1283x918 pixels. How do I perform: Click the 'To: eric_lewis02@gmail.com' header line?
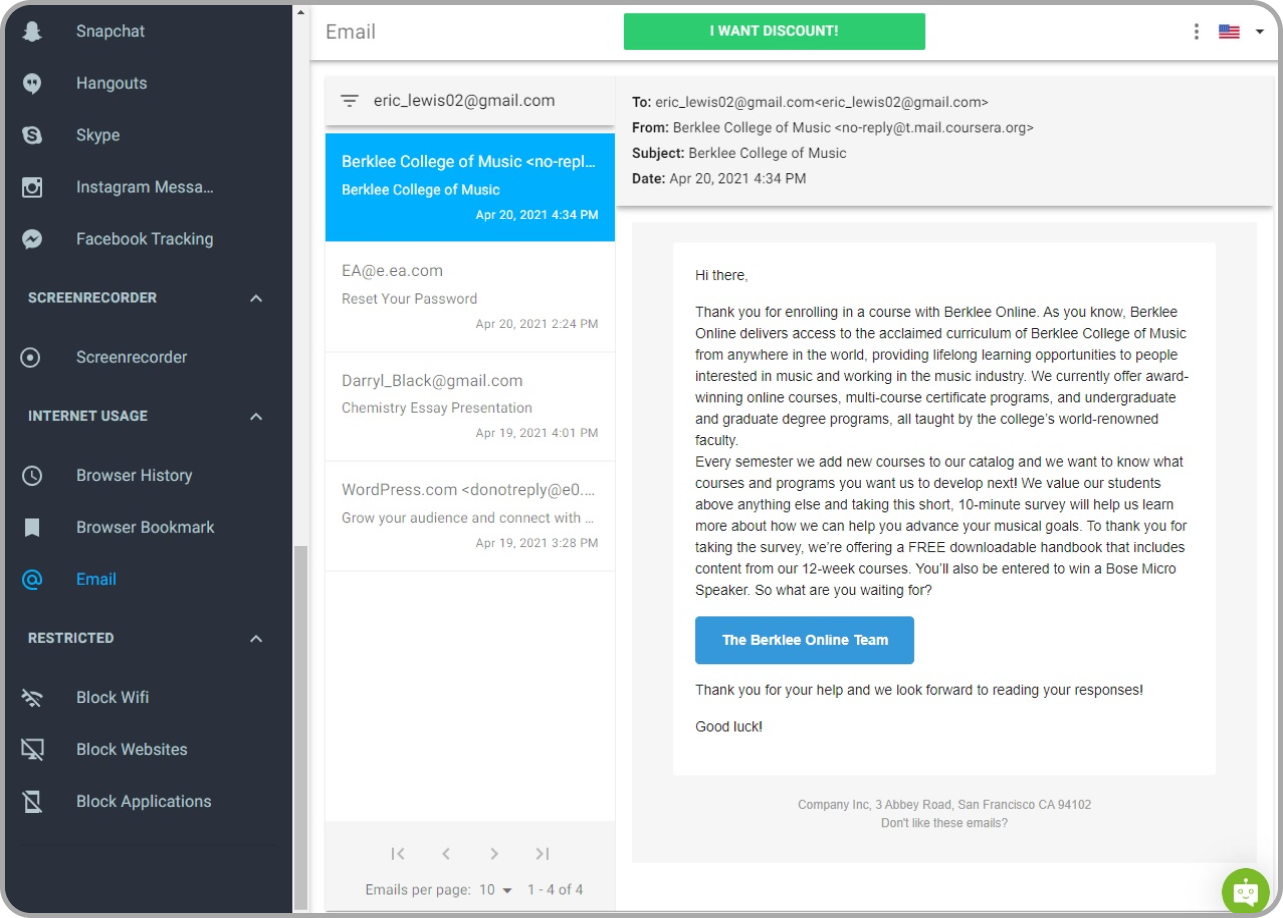pos(810,102)
